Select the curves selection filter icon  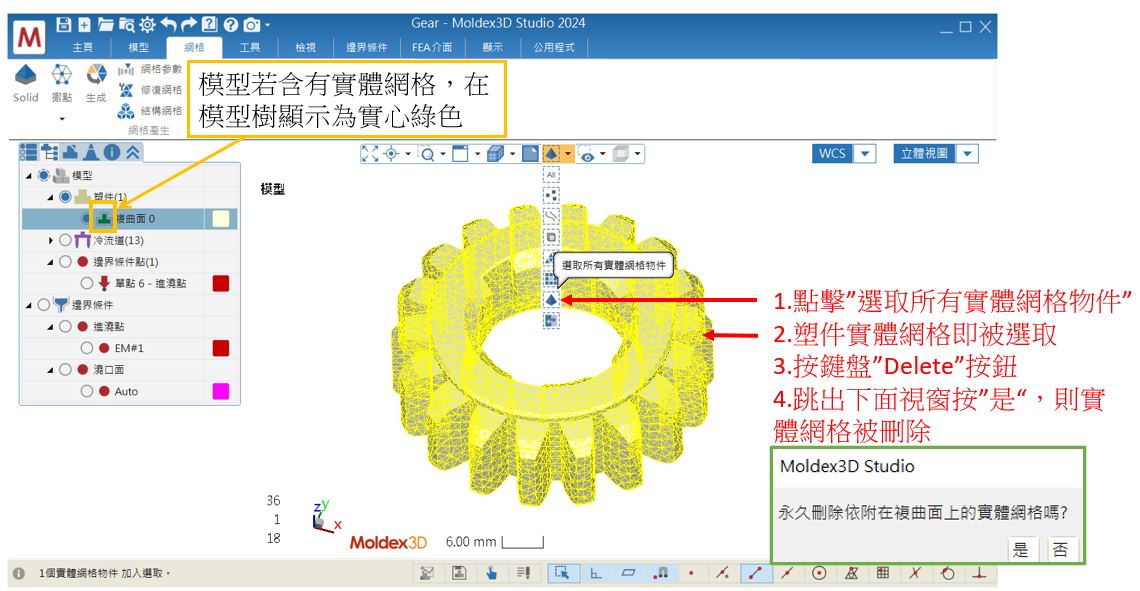point(551,216)
